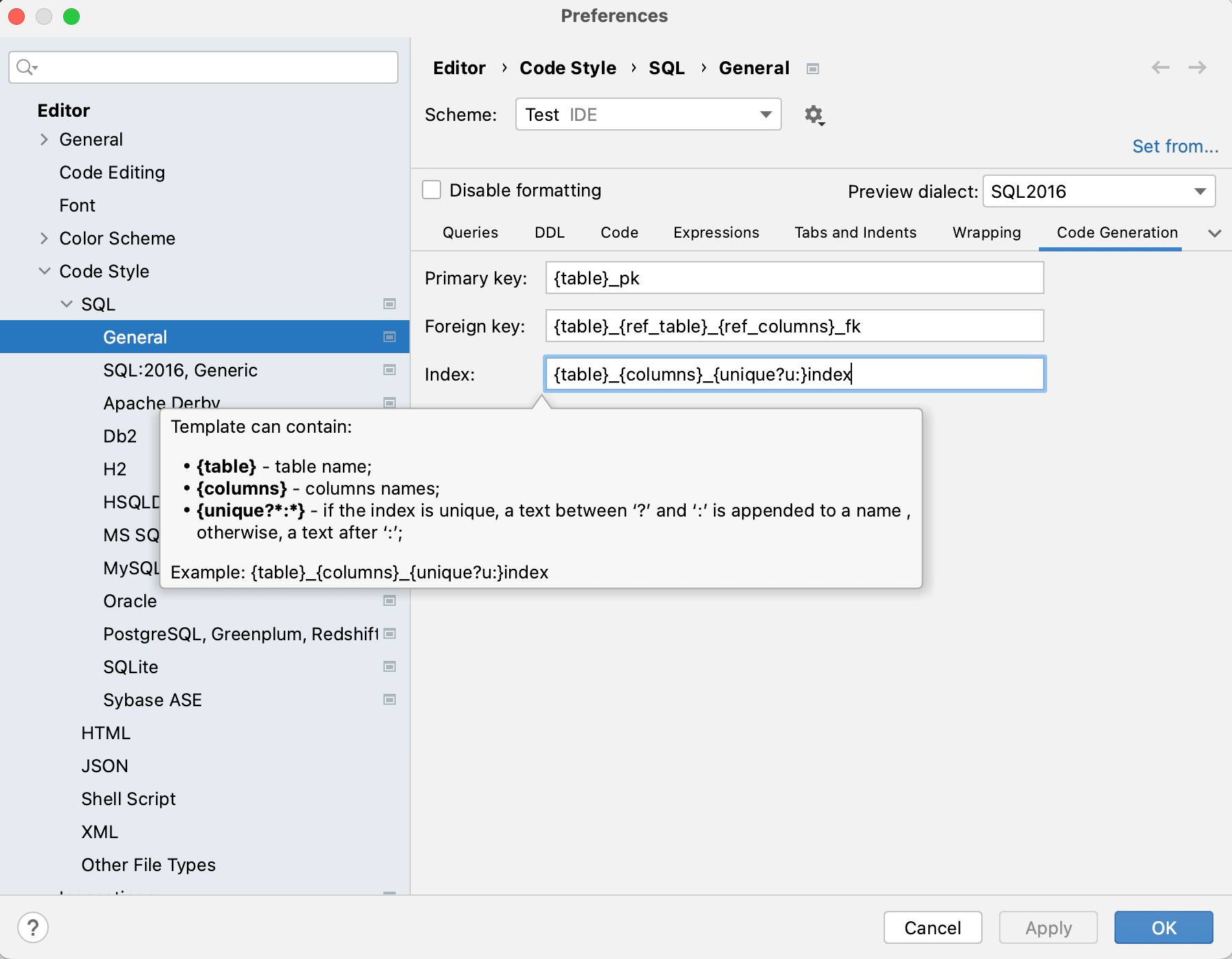Click the search magnifier in settings sidebar
The height and width of the screenshot is (959, 1232).
25,67
